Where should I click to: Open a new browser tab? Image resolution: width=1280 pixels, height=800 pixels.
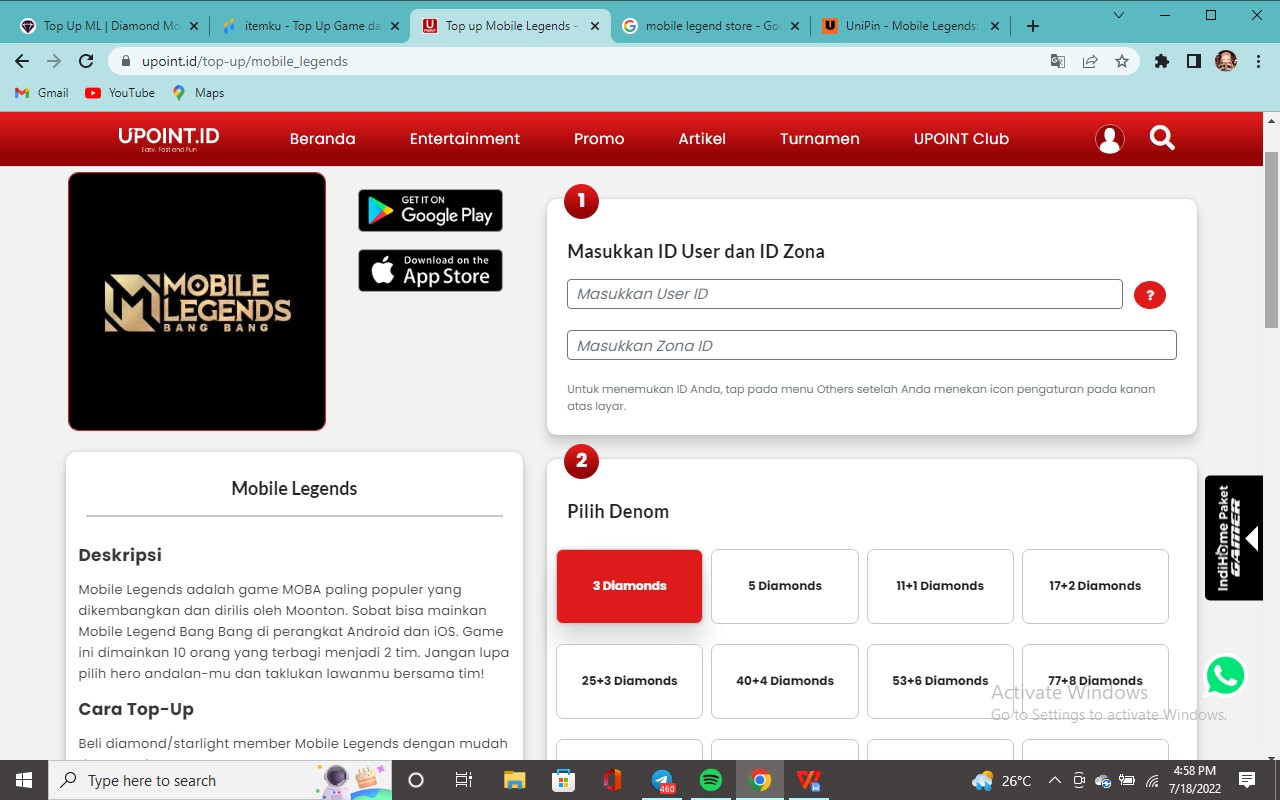pyautogui.click(x=1033, y=26)
